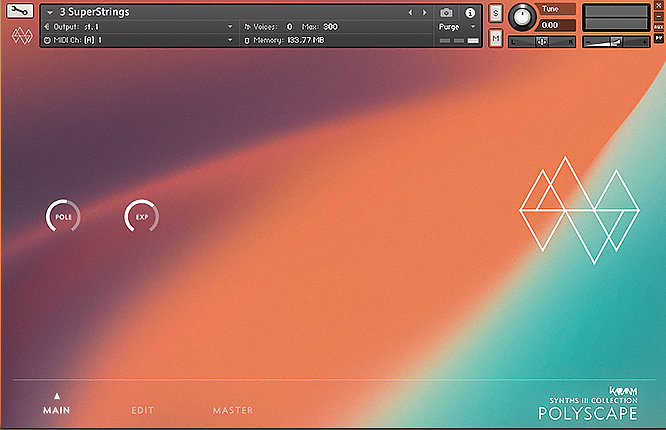
Task: Switch to the MAIN tab
Action: coord(56,410)
